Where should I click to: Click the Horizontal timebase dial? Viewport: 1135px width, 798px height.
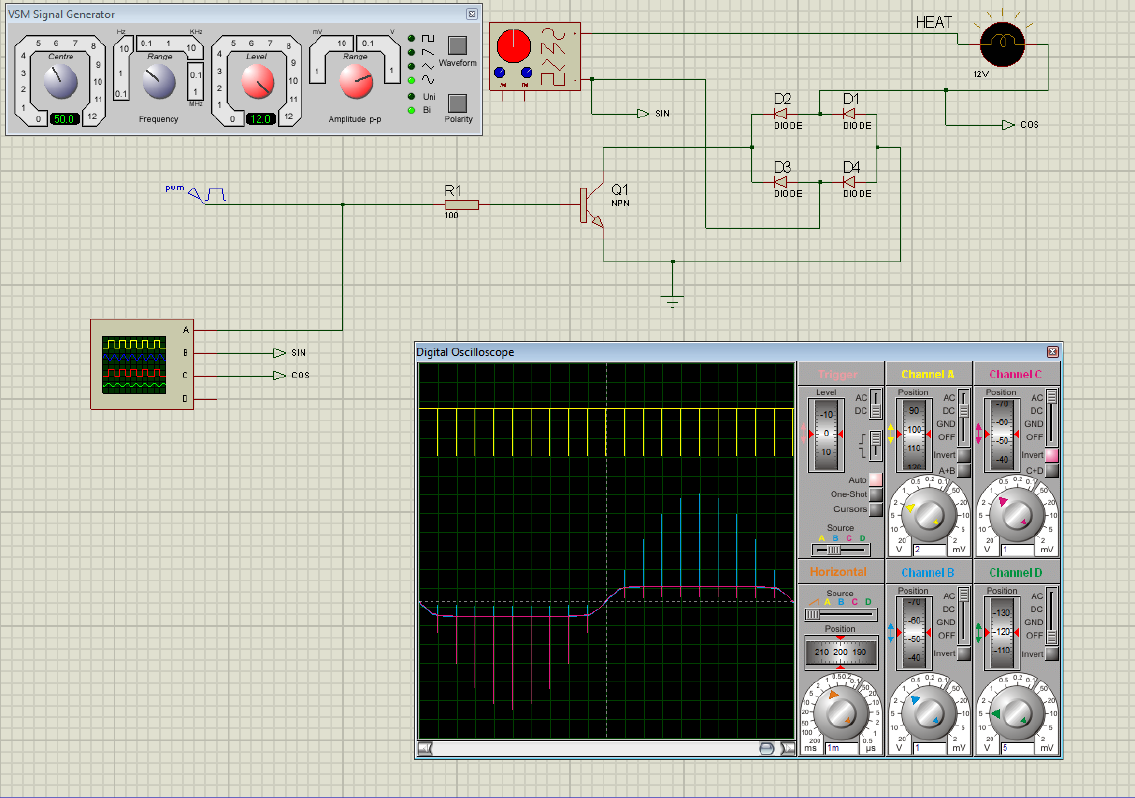(x=841, y=713)
